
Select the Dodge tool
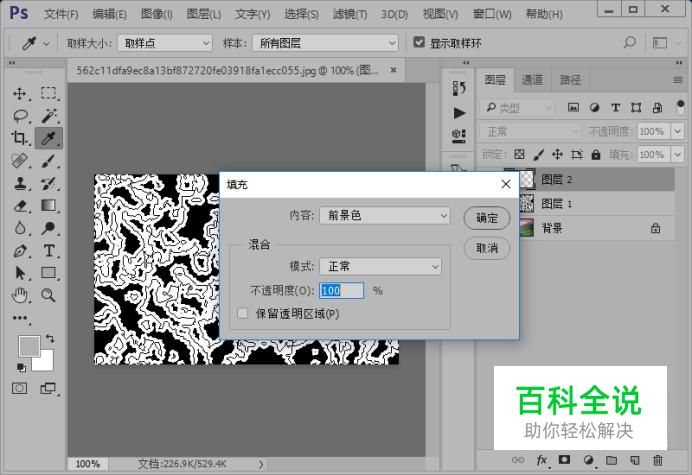tap(49, 228)
